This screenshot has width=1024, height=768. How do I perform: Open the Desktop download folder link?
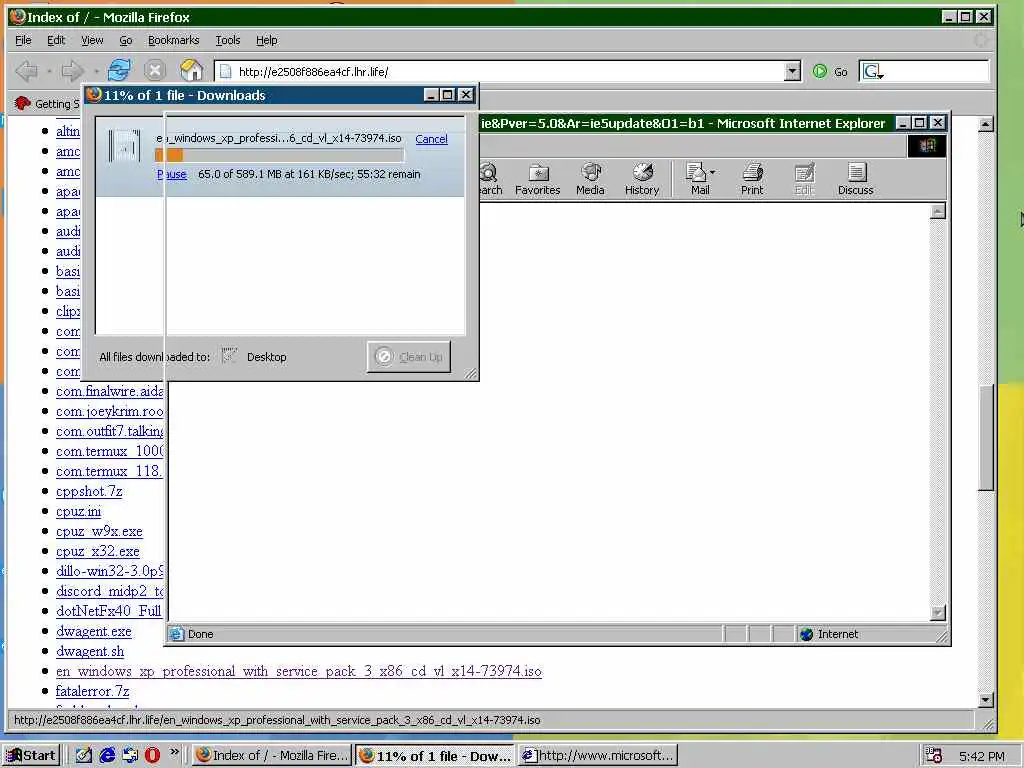click(266, 357)
